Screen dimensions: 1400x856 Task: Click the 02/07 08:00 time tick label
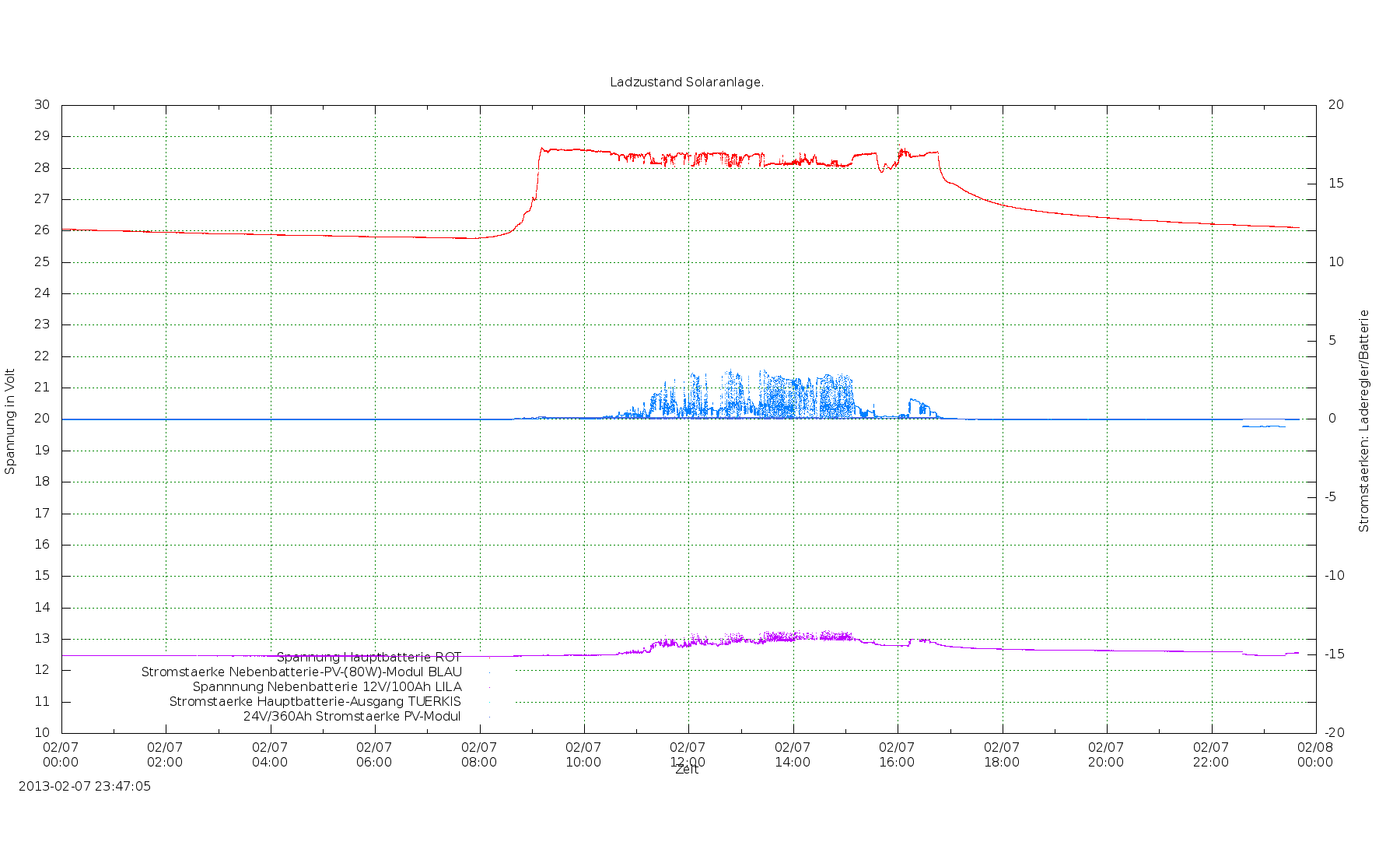479,755
